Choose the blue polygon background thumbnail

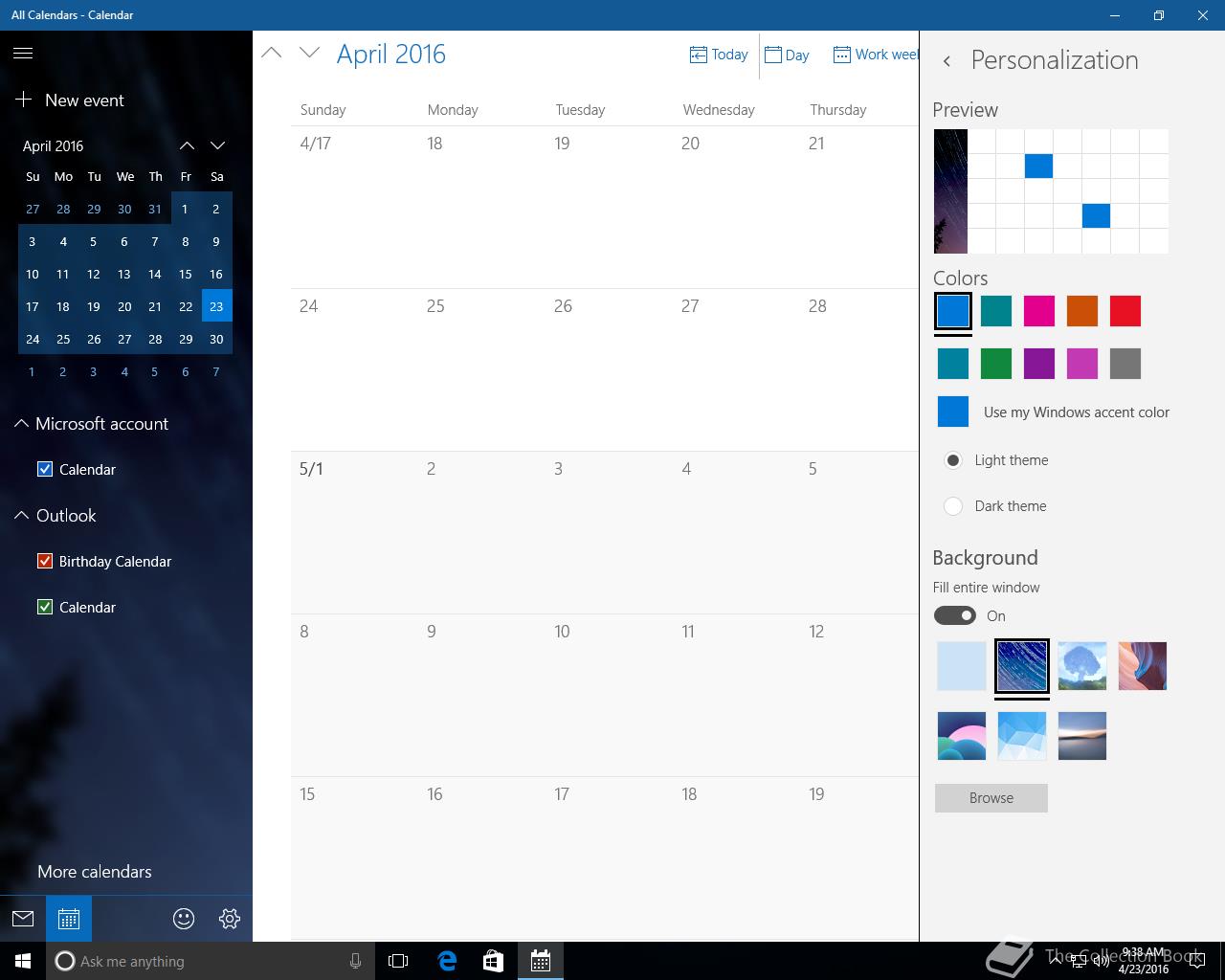[x=1022, y=736]
